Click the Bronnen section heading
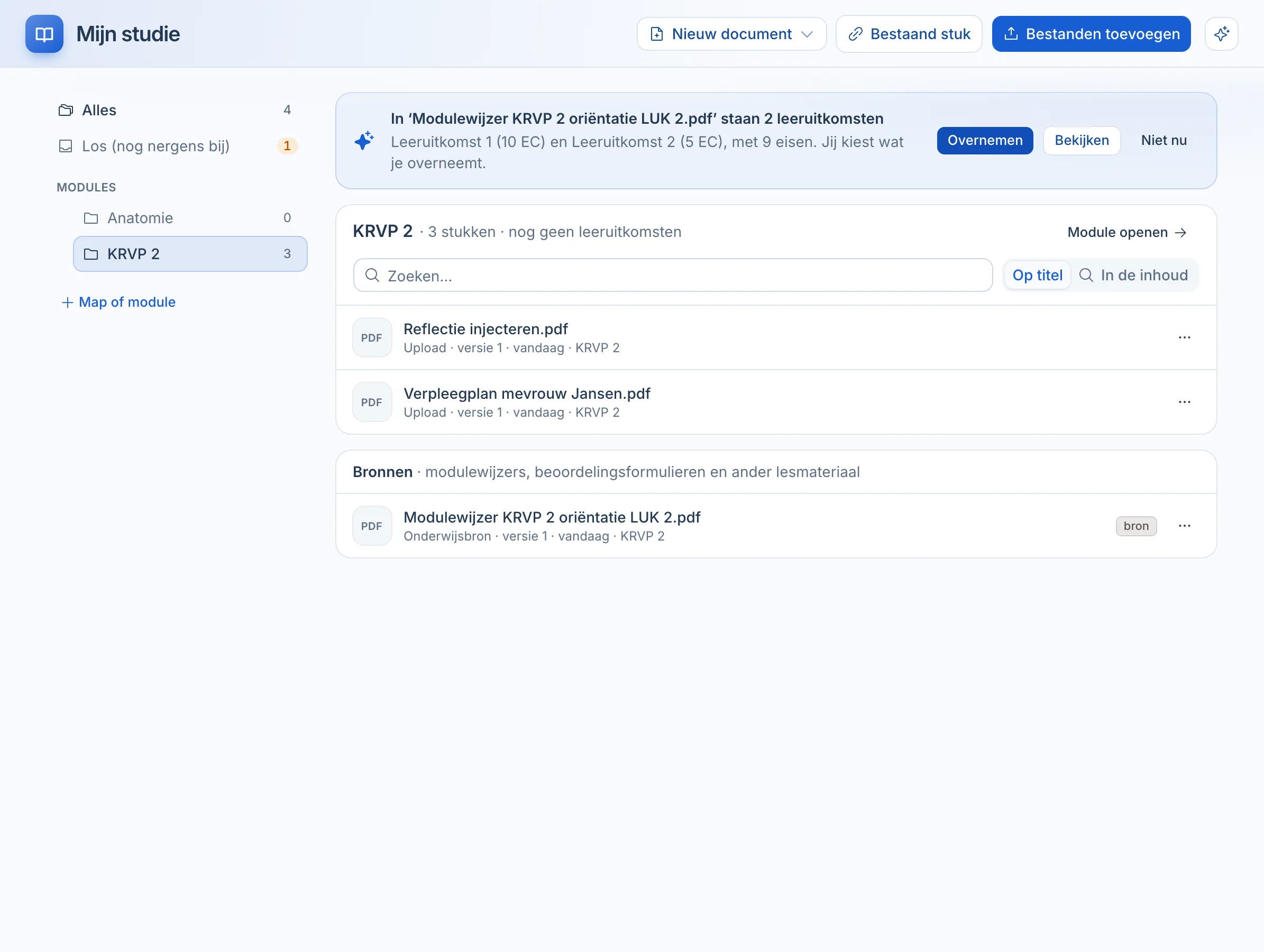This screenshot has height=952, width=1264. point(382,472)
